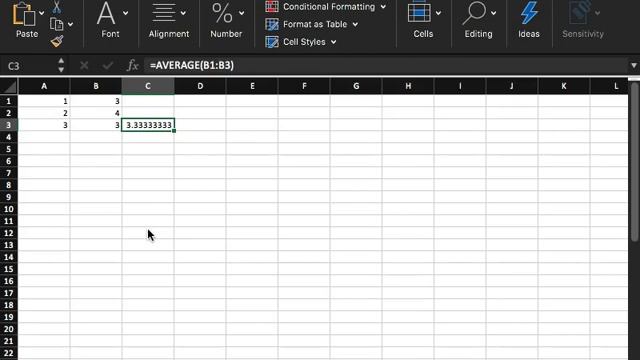Screen dimensions: 640x360
Task: Open Insert Function fx icon
Action: point(133,65)
